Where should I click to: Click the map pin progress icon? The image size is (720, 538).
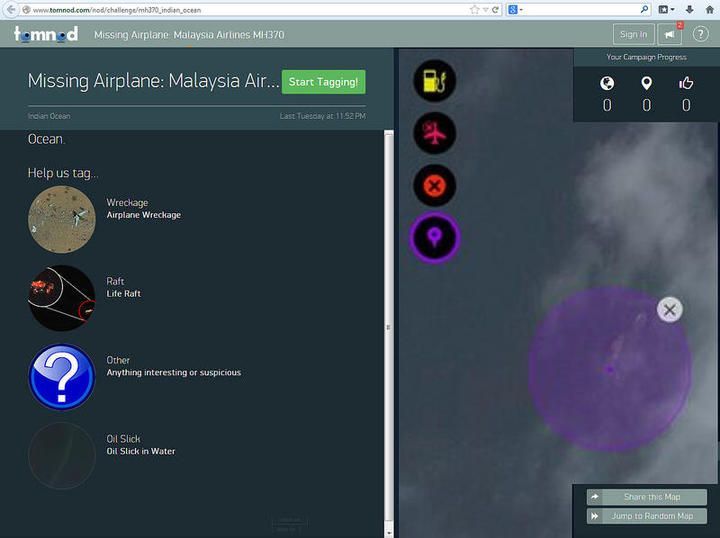[x=646, y=83]
